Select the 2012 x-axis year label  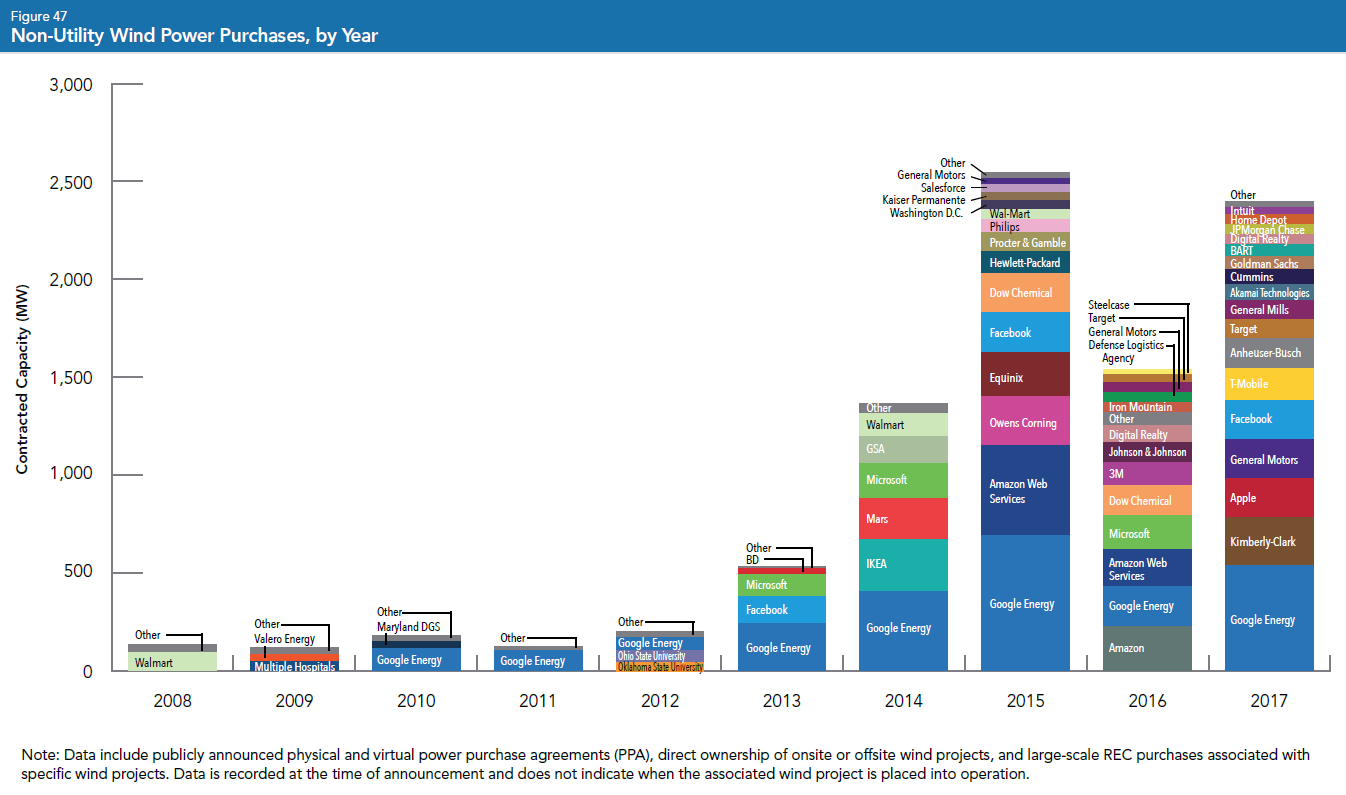pyautogui.click(x=660, y=701)
